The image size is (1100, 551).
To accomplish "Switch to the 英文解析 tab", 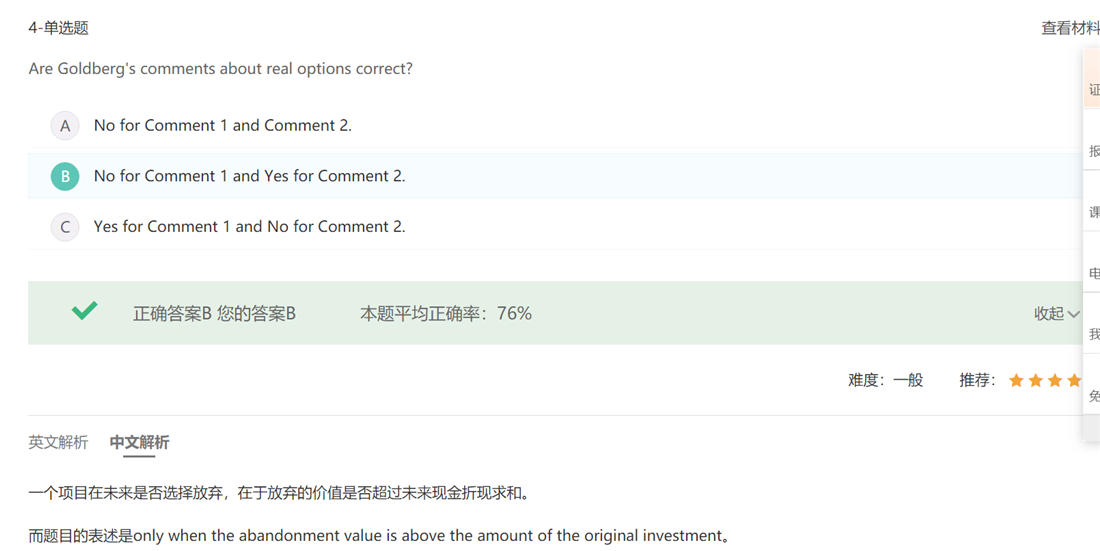I will 58,442.
